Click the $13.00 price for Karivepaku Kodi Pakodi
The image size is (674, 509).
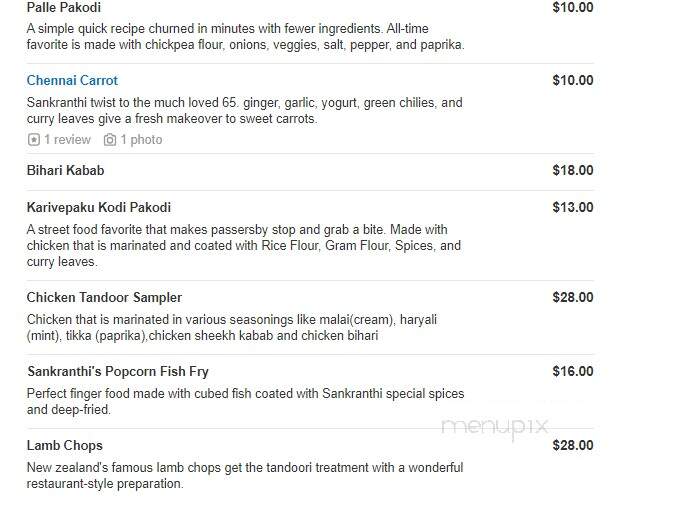click(573, 207)
